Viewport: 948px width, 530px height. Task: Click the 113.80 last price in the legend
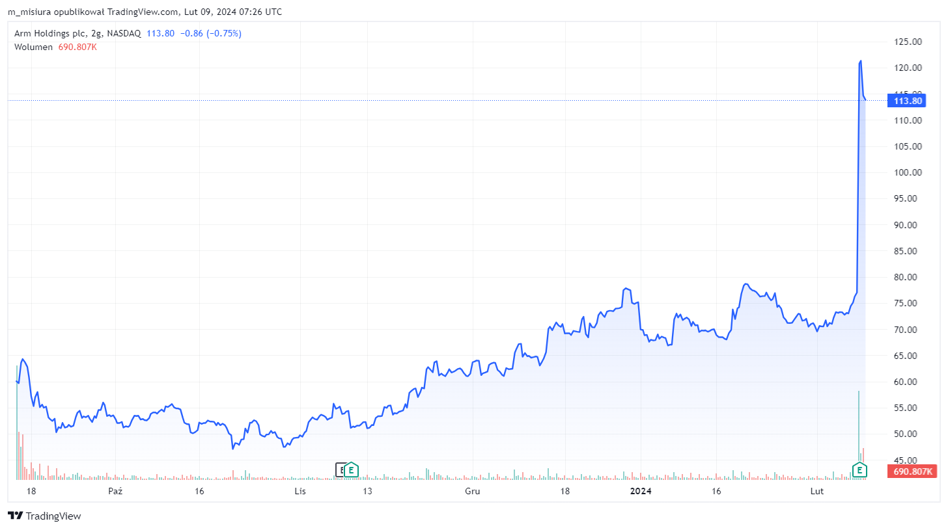pyautogui.click(x=160, y=33)
